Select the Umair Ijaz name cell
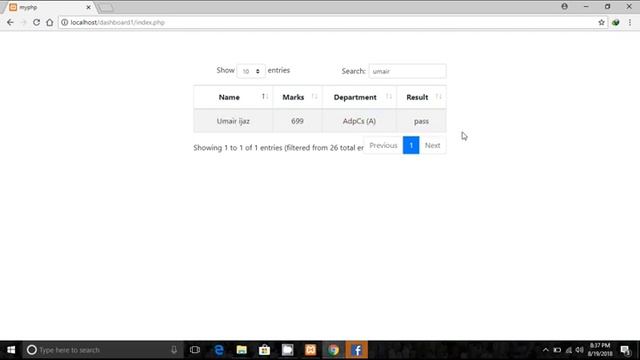Screen dimensions: 640x360 [x=233, y=121]
